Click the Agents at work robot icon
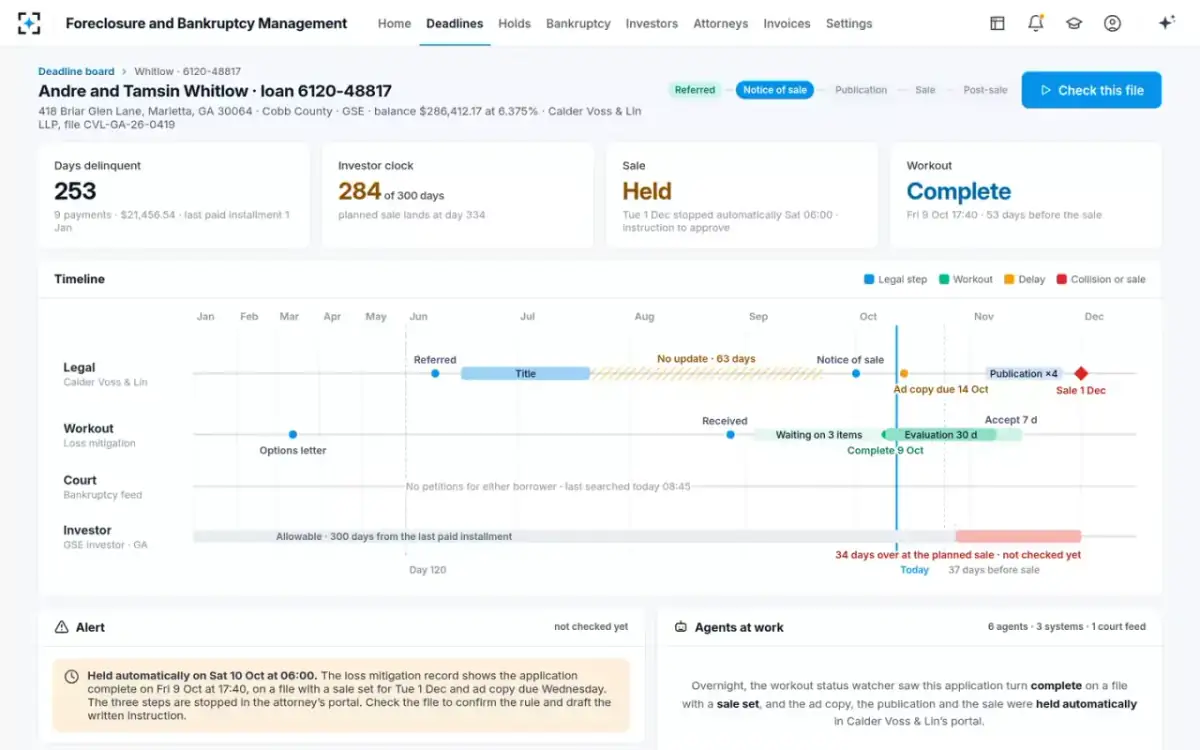 coord(681,627)
